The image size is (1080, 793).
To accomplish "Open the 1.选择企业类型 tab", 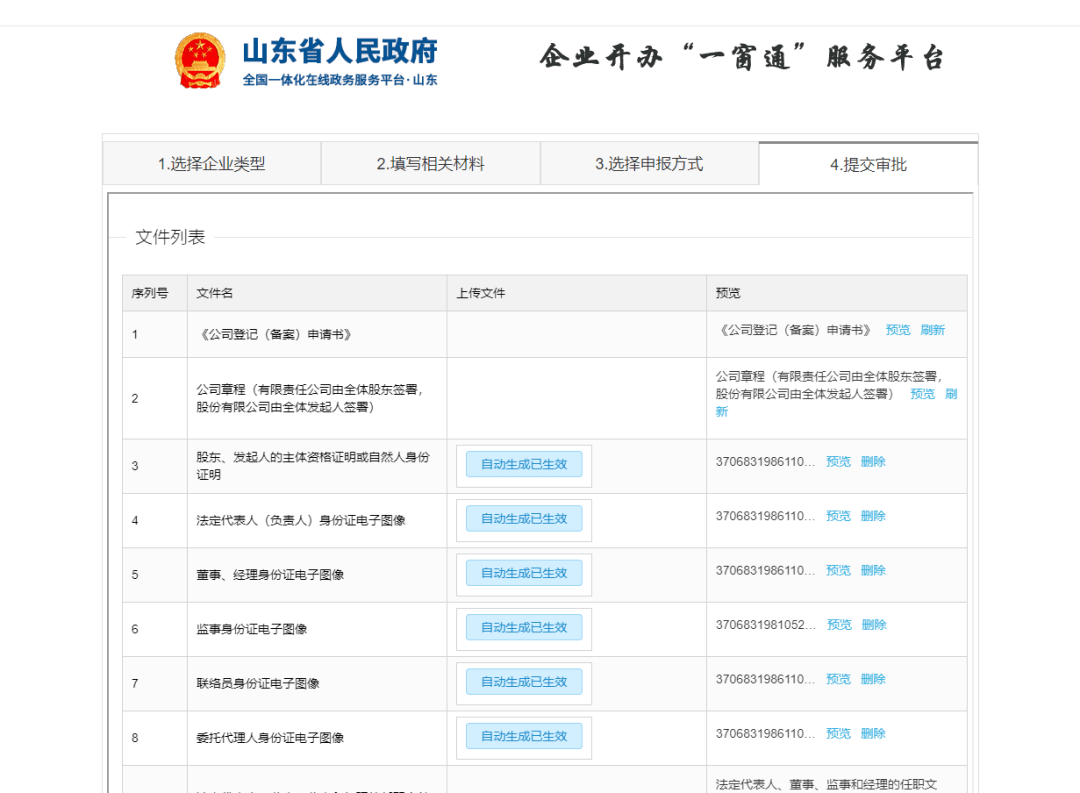I will (212, 164).
